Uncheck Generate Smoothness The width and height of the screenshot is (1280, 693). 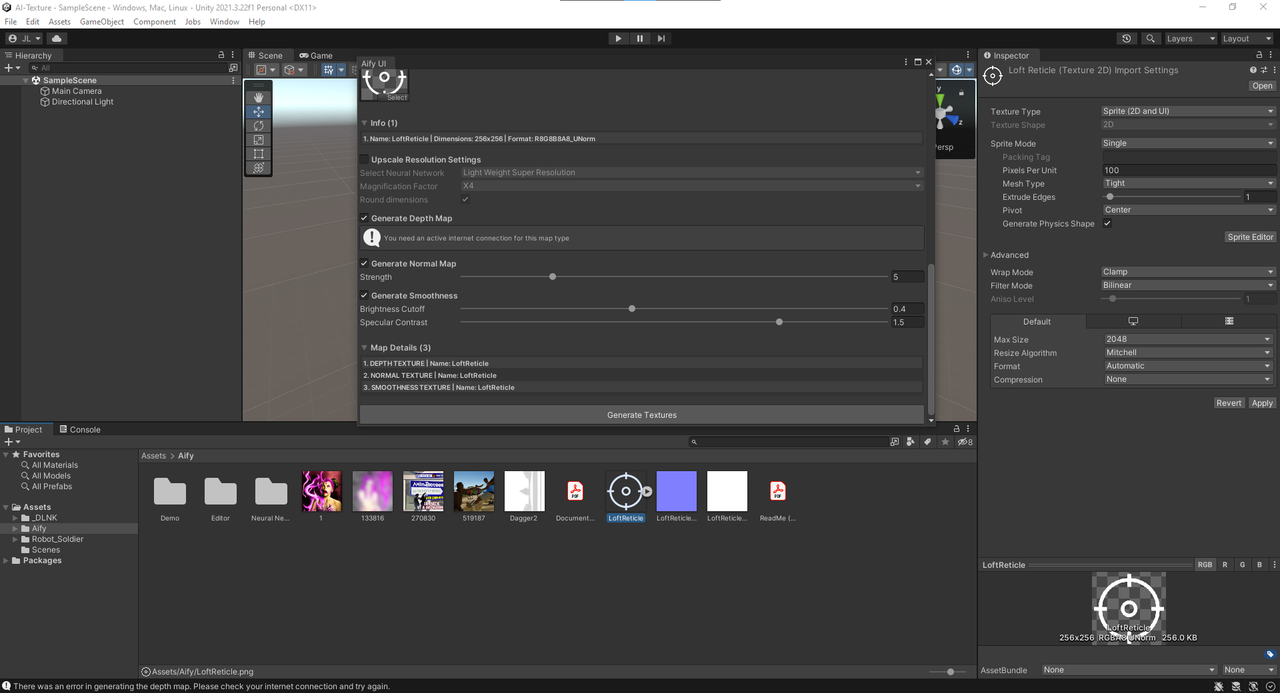click(x=364, y=296)
